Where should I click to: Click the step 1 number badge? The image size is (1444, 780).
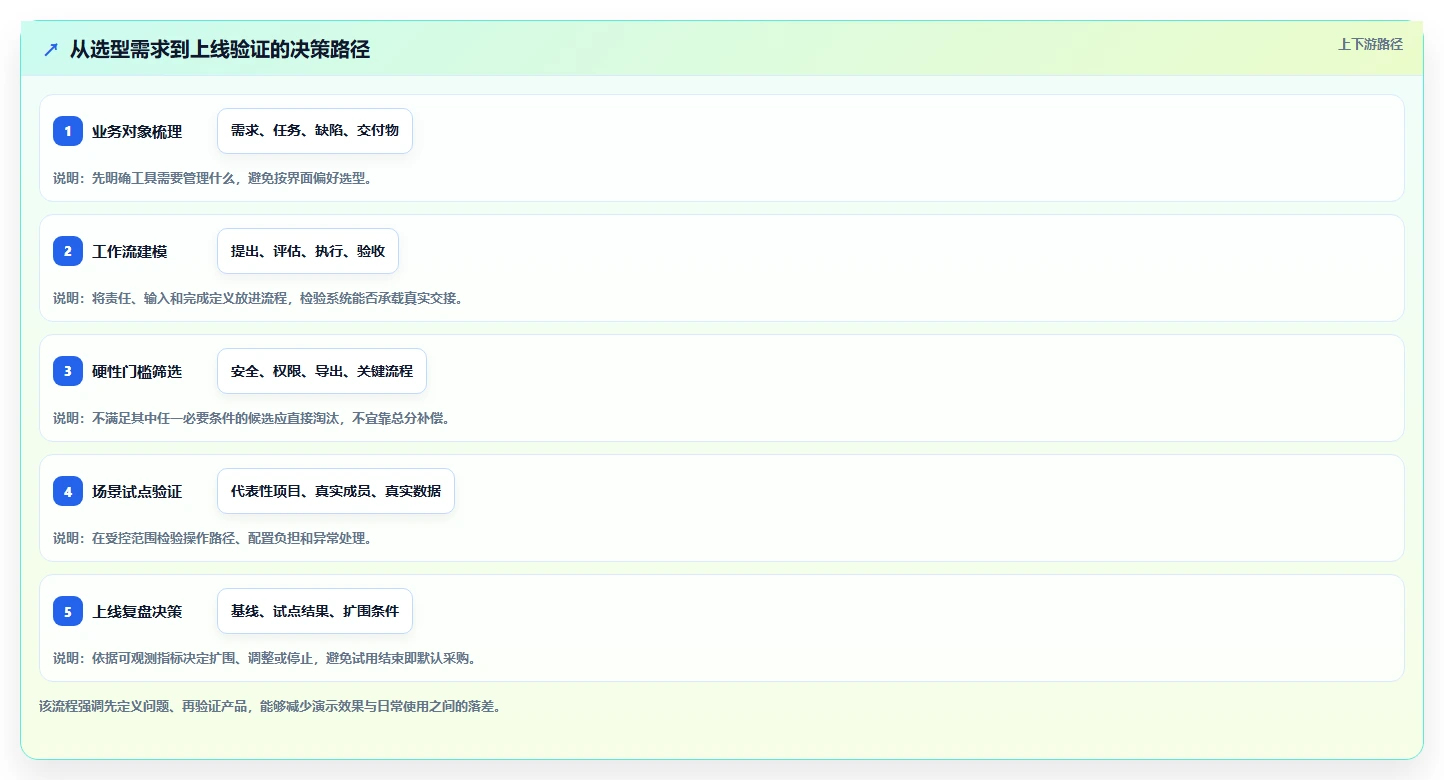(x=68, y=131)
